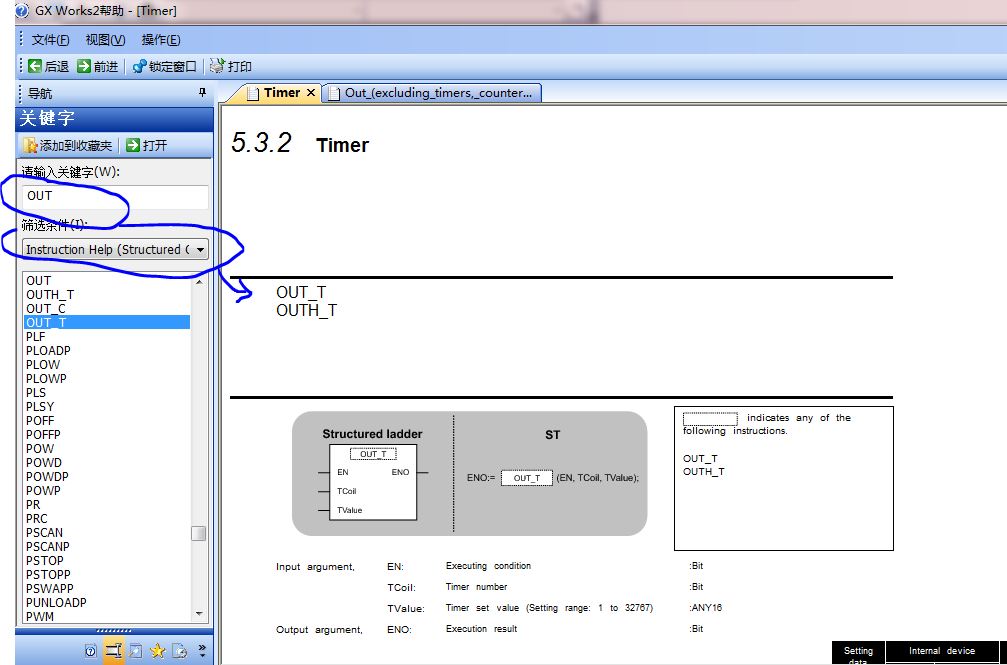Pin the 导航 navigation panel
Image resolution: width=1007 pixels, height=665 pixels.
[202, 92]
